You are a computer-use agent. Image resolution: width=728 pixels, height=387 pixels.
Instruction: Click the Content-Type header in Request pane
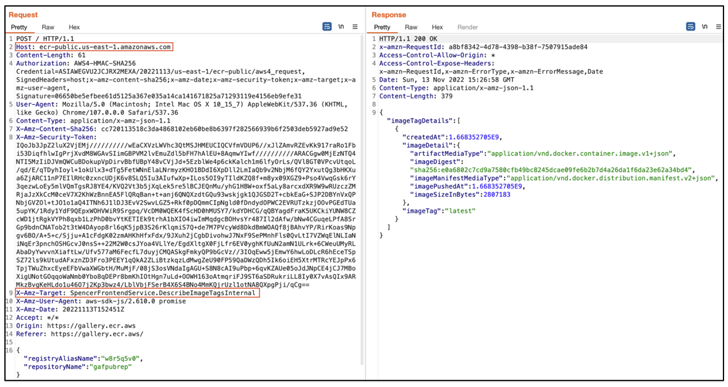click(x=93, y=121)
